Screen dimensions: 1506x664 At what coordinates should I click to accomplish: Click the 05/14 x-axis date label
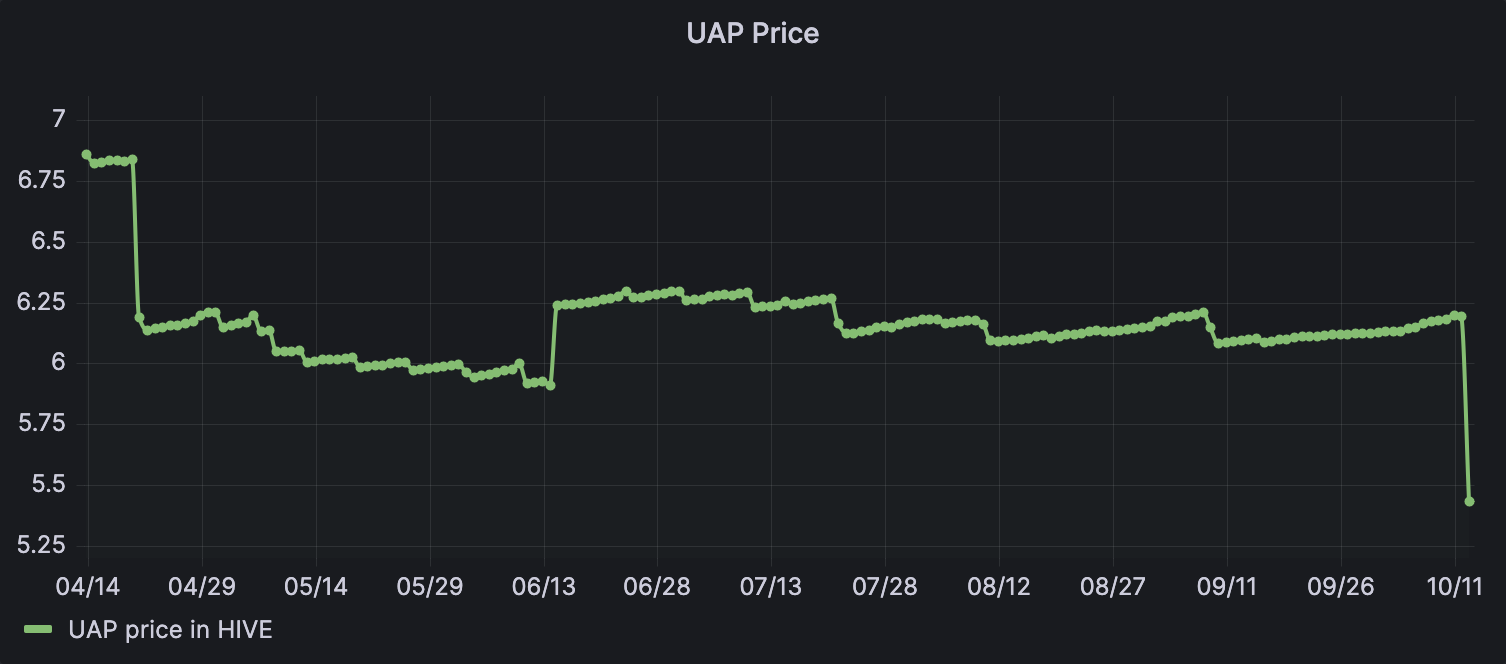[x=316, y=586]
